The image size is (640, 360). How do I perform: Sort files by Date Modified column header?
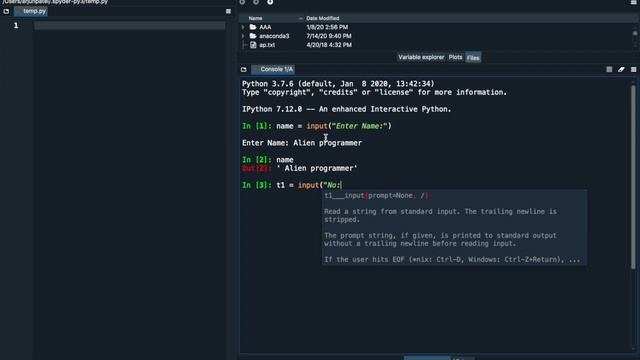(322, 18)
